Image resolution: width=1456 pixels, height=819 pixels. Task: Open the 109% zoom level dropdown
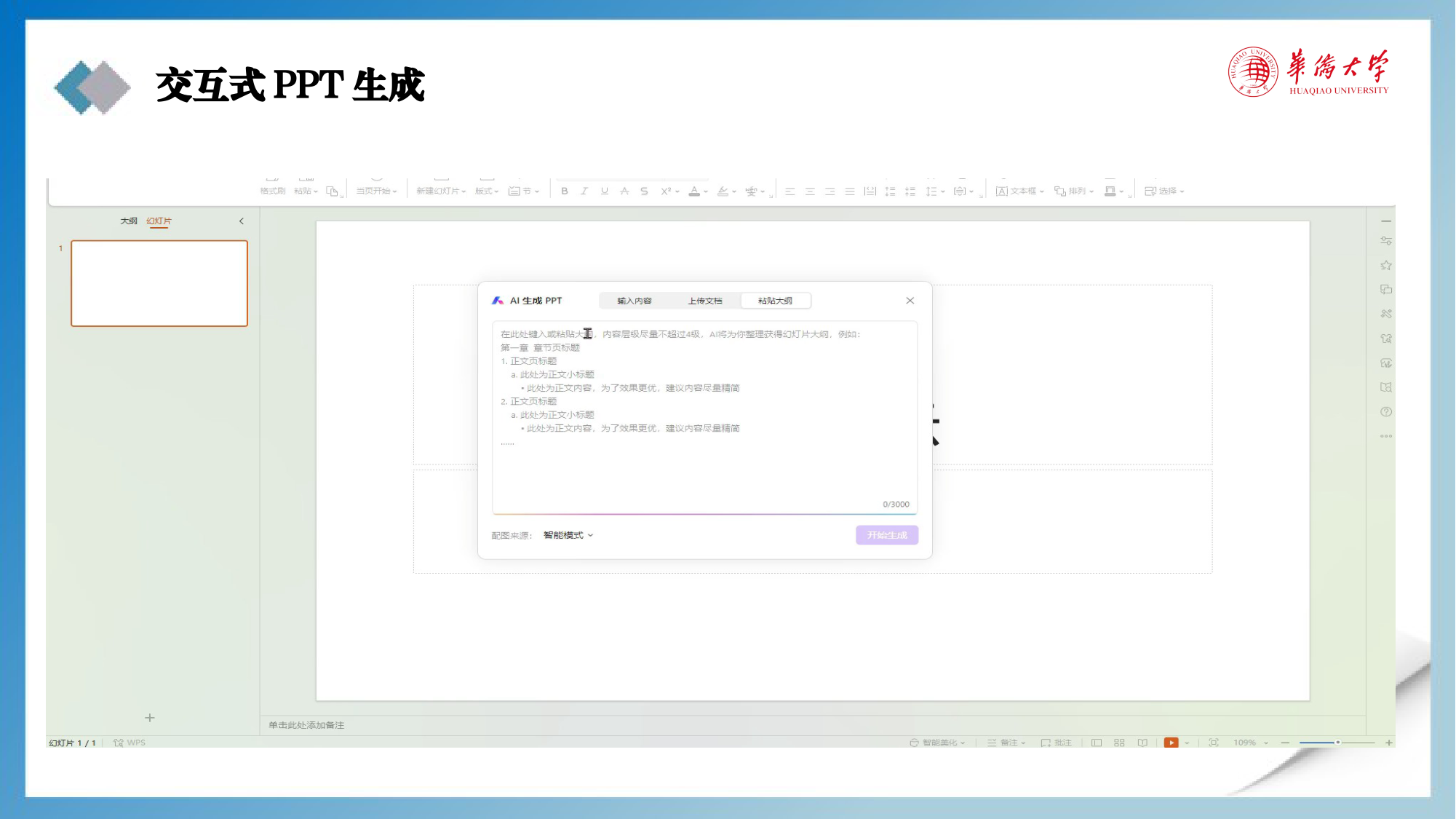point(1251,743)
